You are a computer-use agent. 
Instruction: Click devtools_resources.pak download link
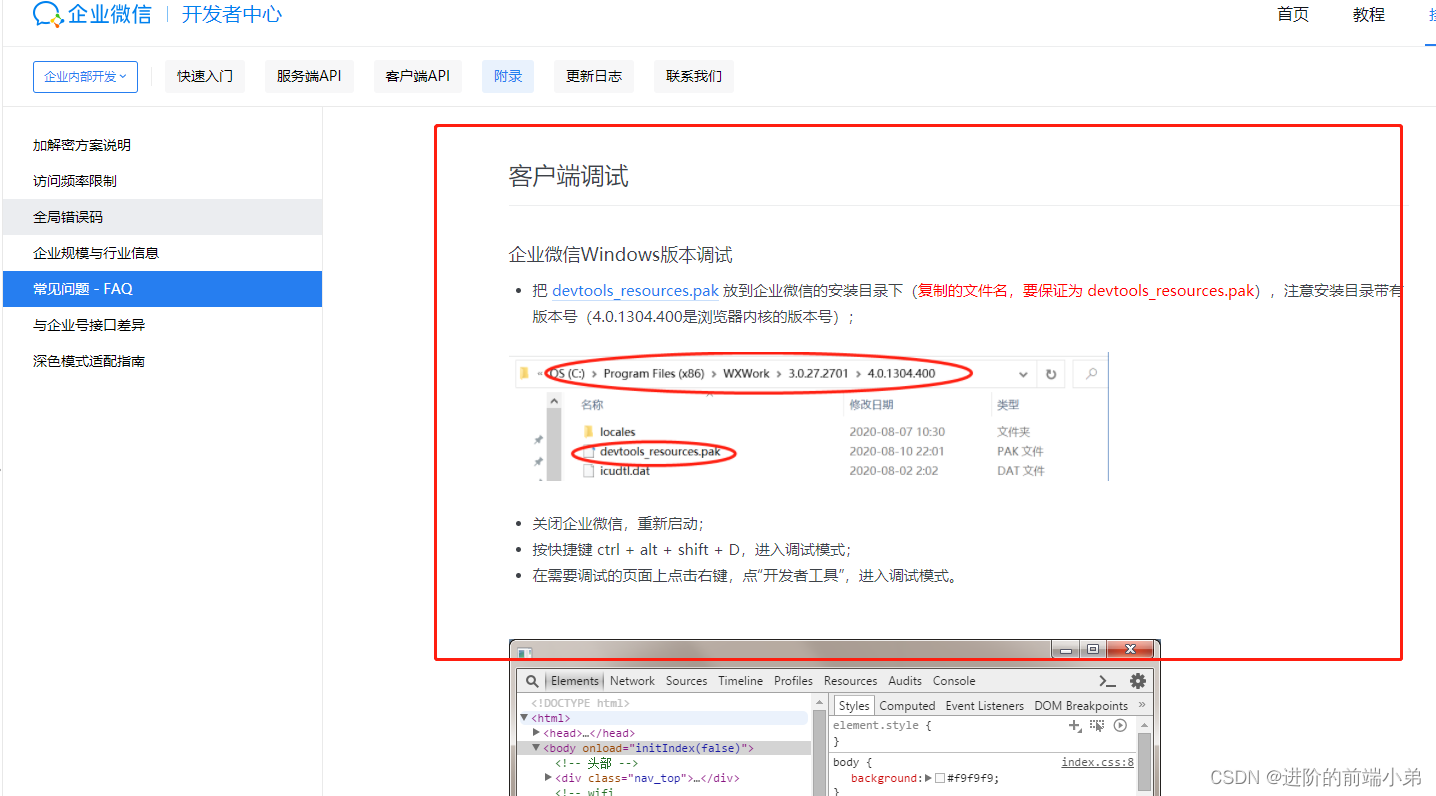click(635, 291)
